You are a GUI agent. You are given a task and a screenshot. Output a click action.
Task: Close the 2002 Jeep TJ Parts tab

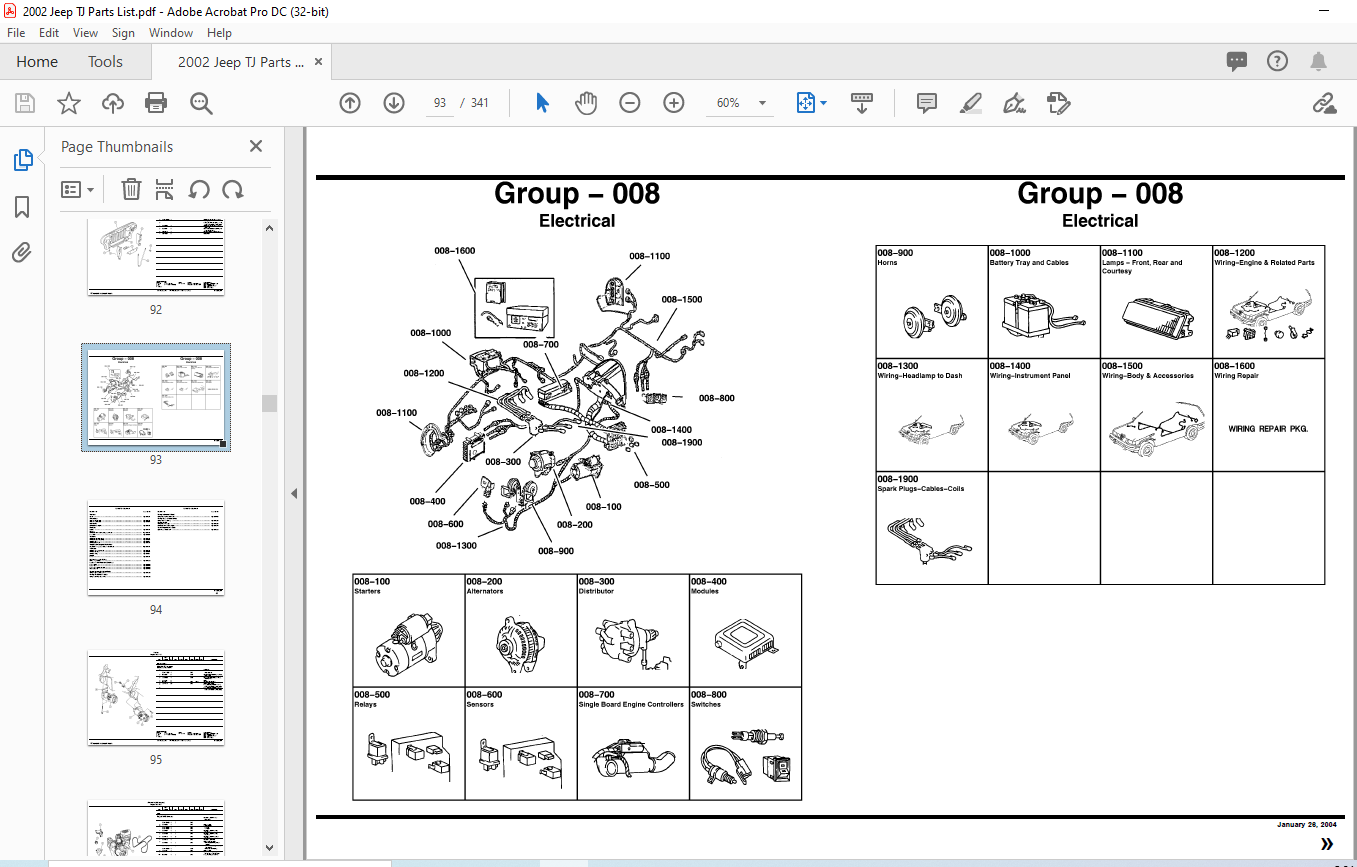point(319,62)
